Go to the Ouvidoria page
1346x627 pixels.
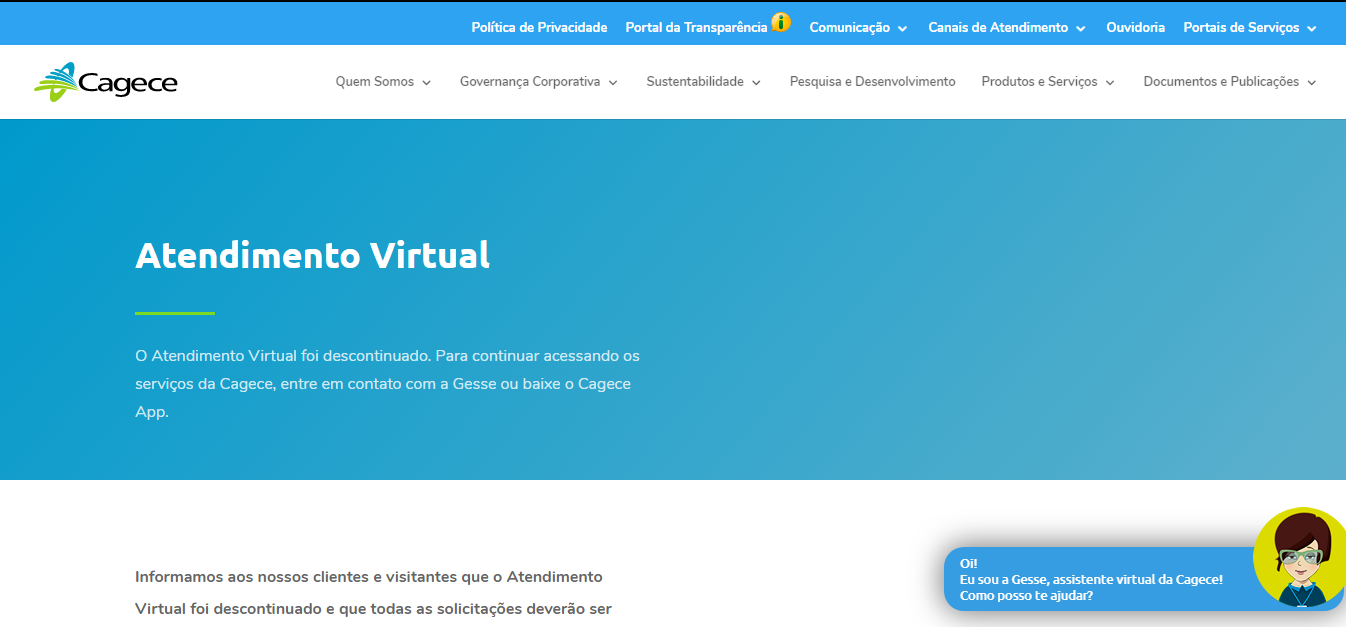coord(1135,28)
